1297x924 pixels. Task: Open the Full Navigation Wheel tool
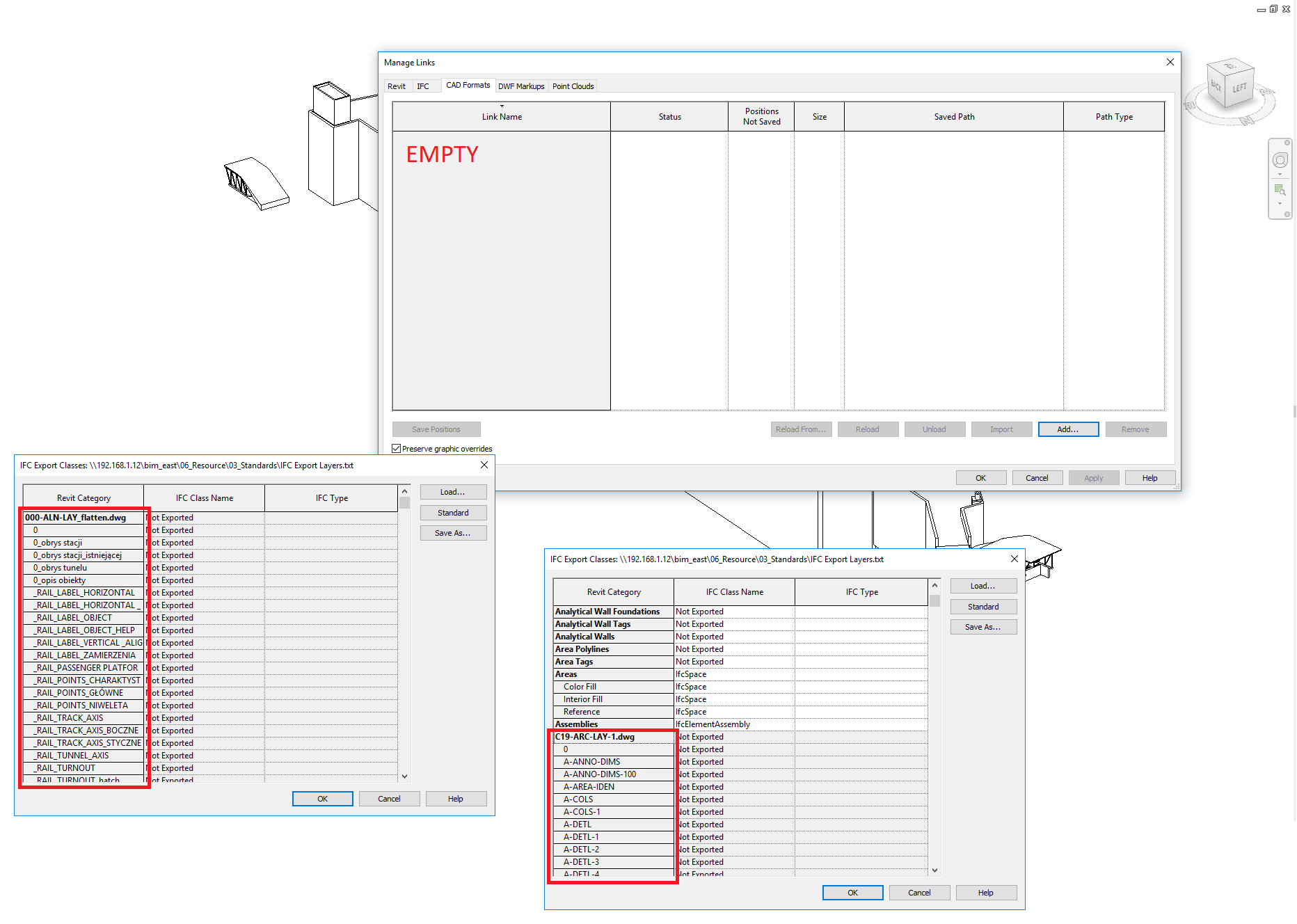point(1280,160)
